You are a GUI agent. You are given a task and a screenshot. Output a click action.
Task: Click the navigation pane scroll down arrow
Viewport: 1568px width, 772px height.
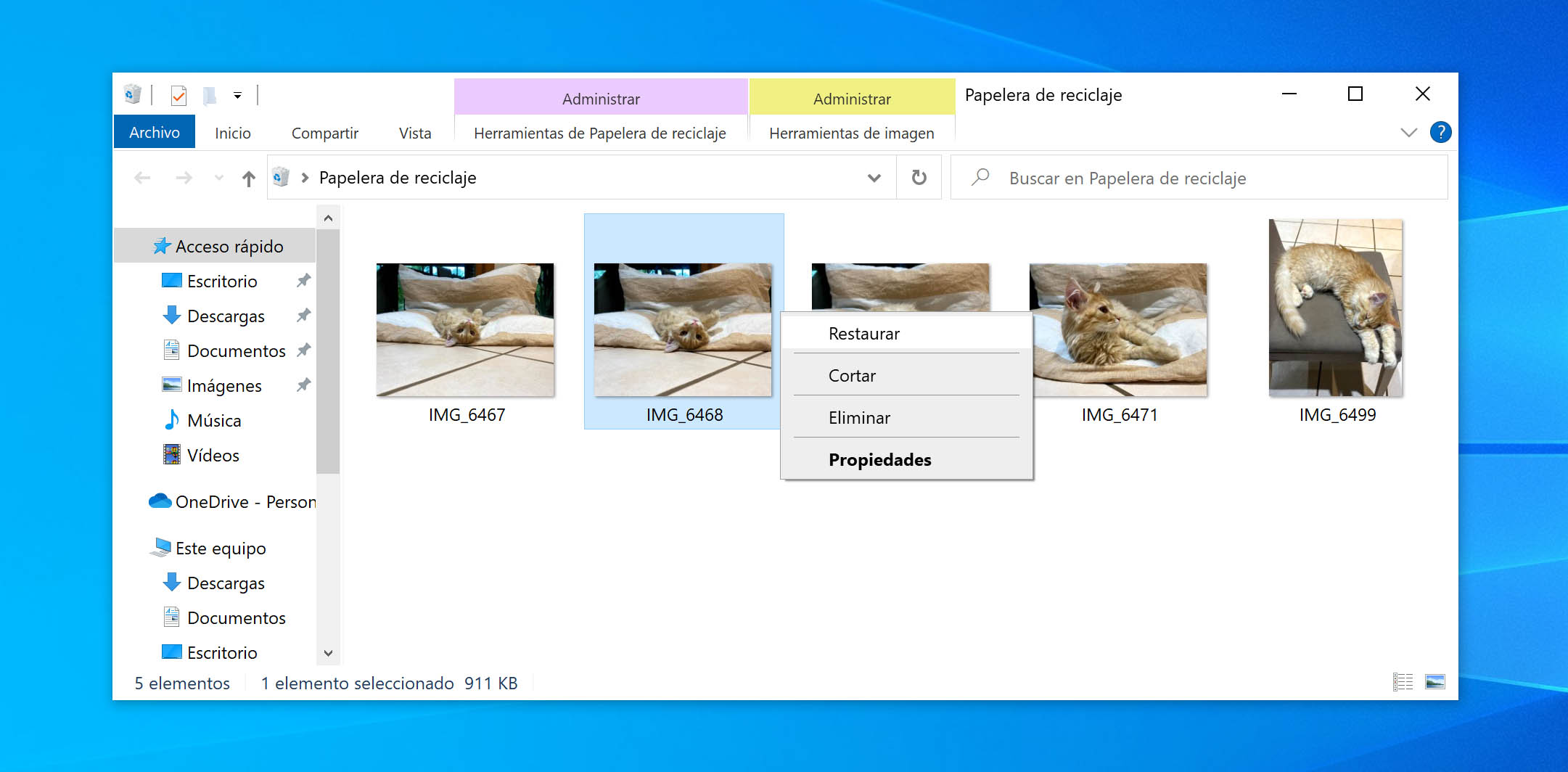click(328, 653)
